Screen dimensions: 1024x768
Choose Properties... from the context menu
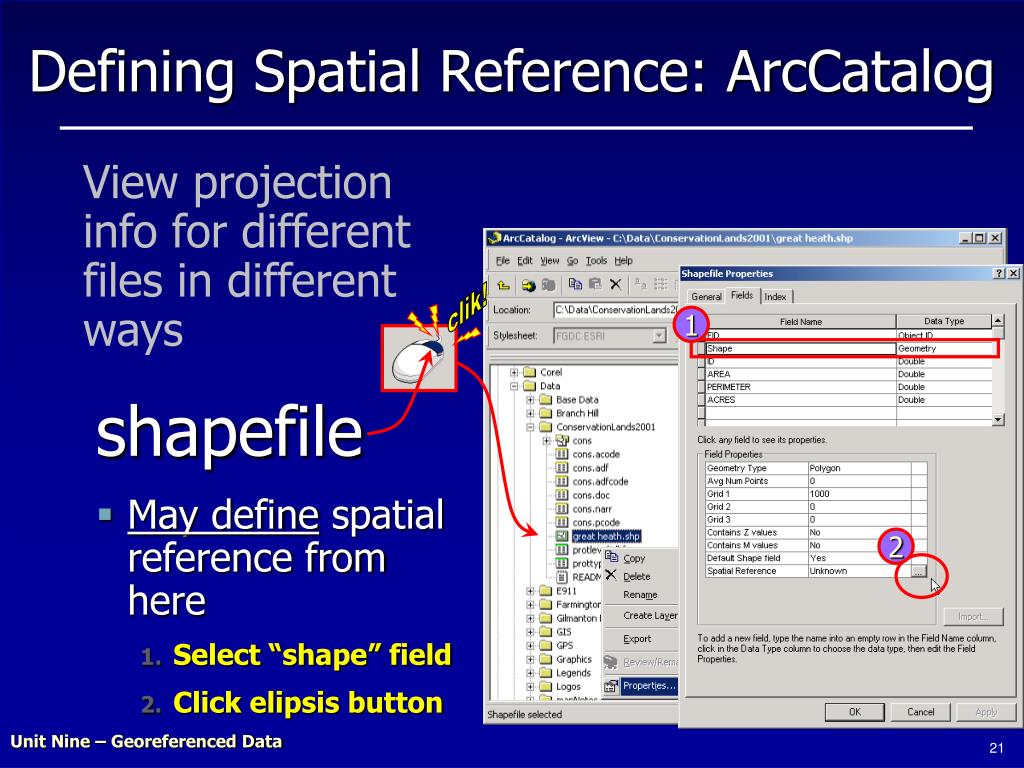(649, 686)
